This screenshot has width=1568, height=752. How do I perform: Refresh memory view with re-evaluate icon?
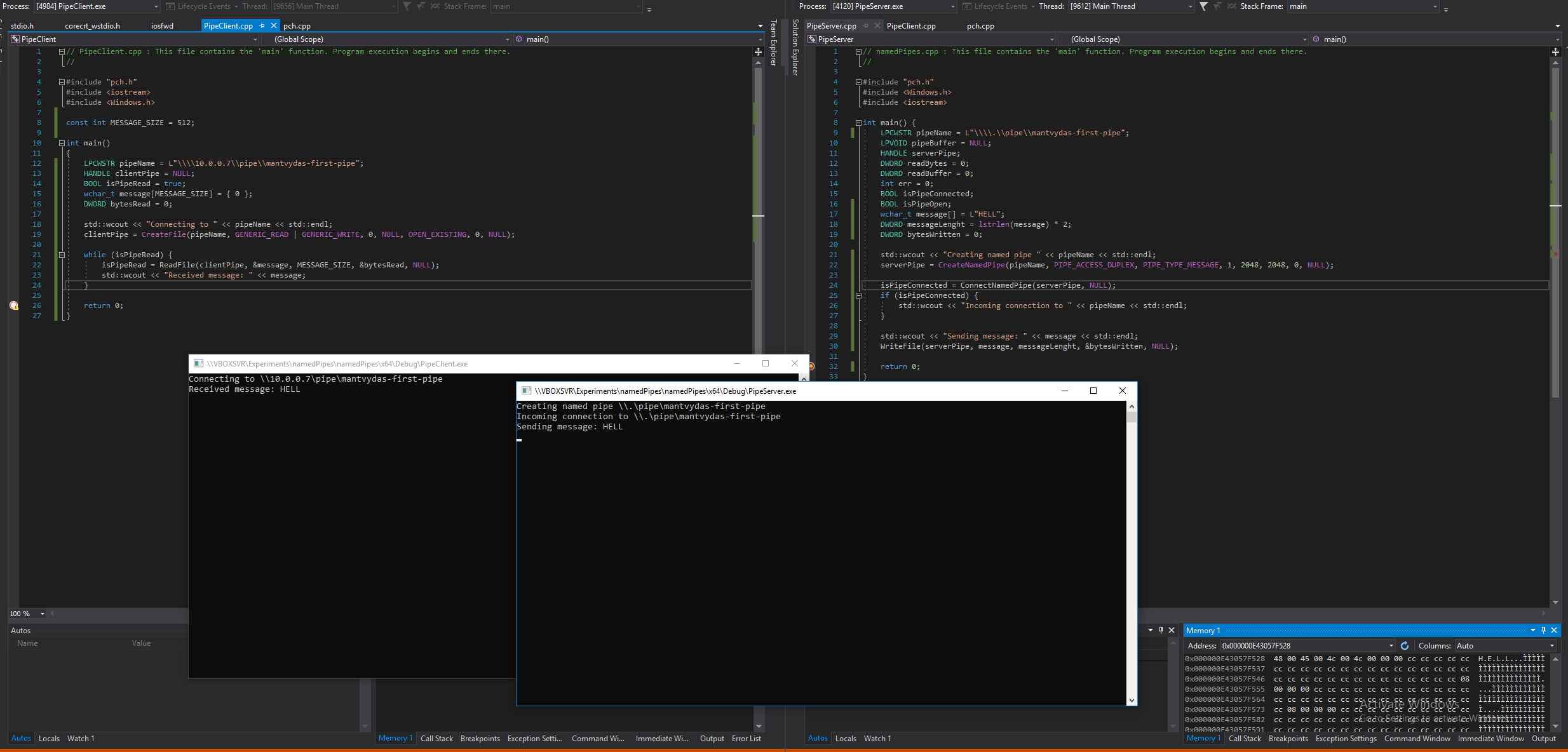coord(1405,646)
